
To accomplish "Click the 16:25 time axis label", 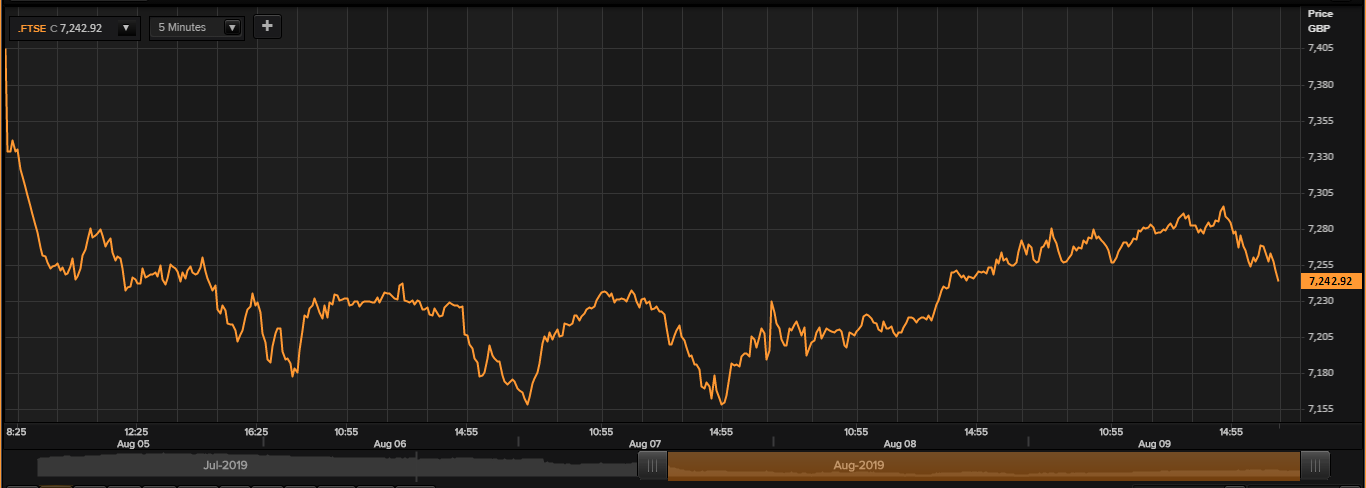I will click(x=256, y=432).
